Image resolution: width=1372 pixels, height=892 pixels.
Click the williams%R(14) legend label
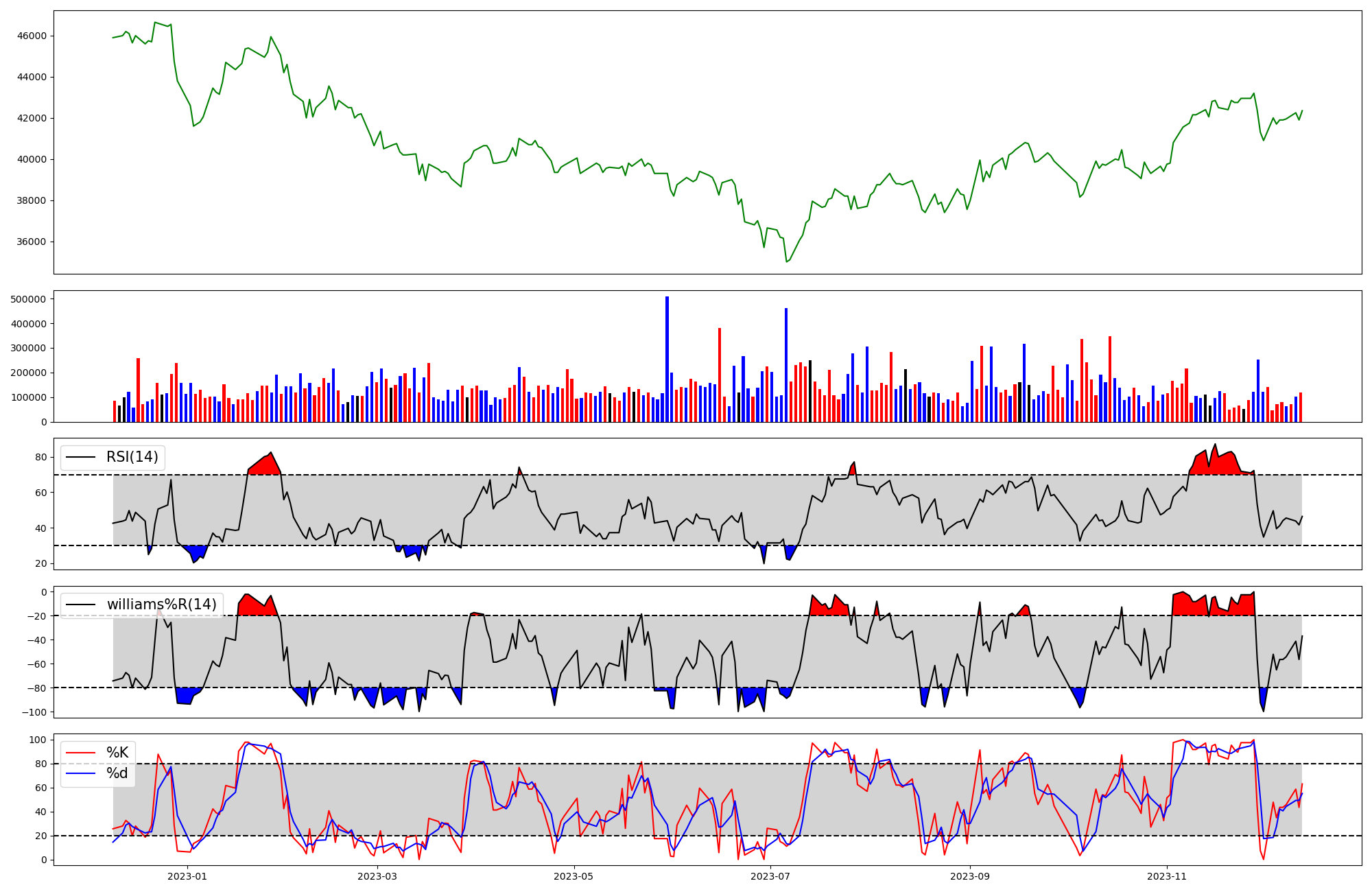pyautogui.click(x=161, y=605)
